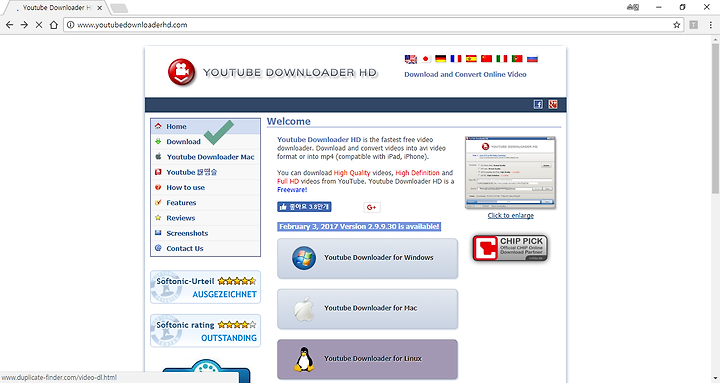Click the Softonic rating OUTSTANDING badge
720x383 pixels.
205,331
